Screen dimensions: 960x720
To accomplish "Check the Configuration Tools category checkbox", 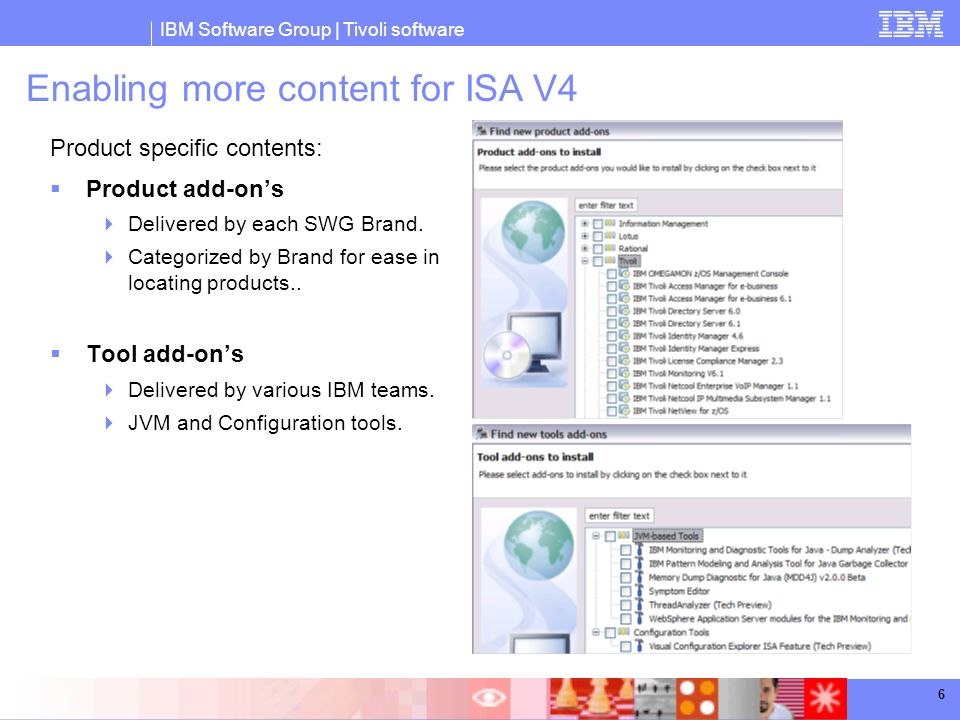I will pos(610,632).
